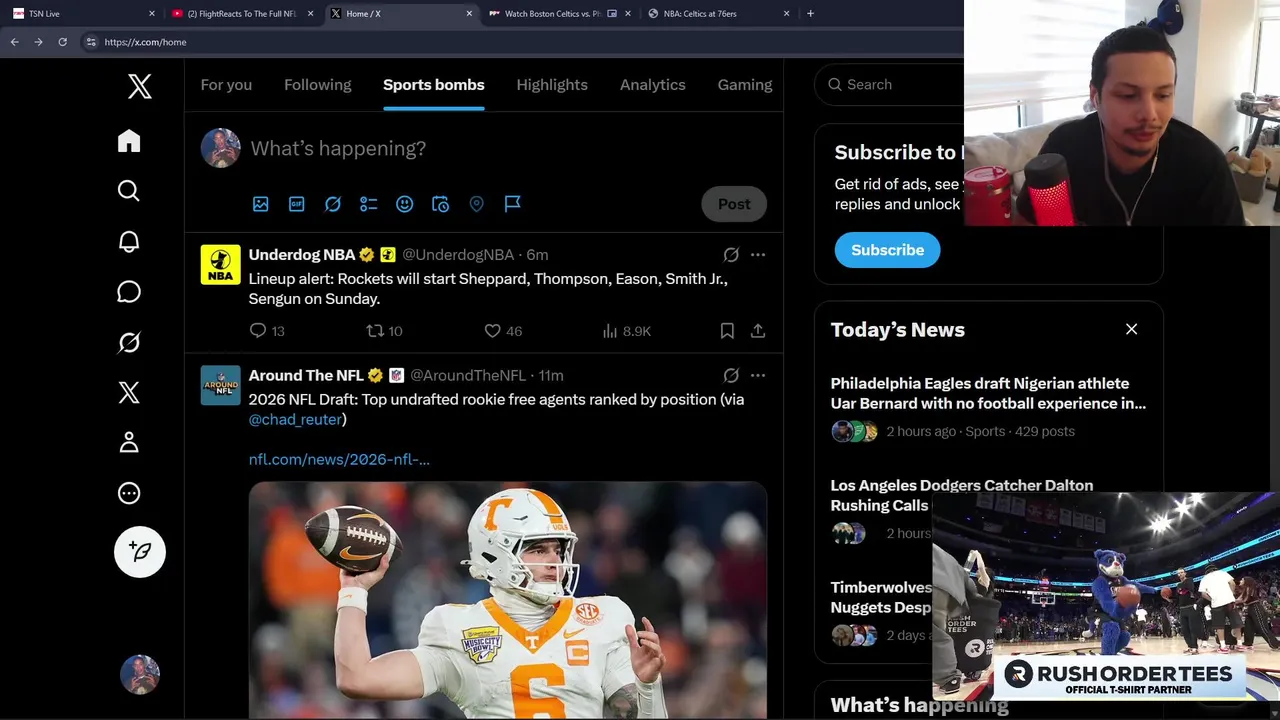The image size is (1280, 720).
Task: Click Grok enhance icon in composer toolbar
Action: tap(333, 204)
